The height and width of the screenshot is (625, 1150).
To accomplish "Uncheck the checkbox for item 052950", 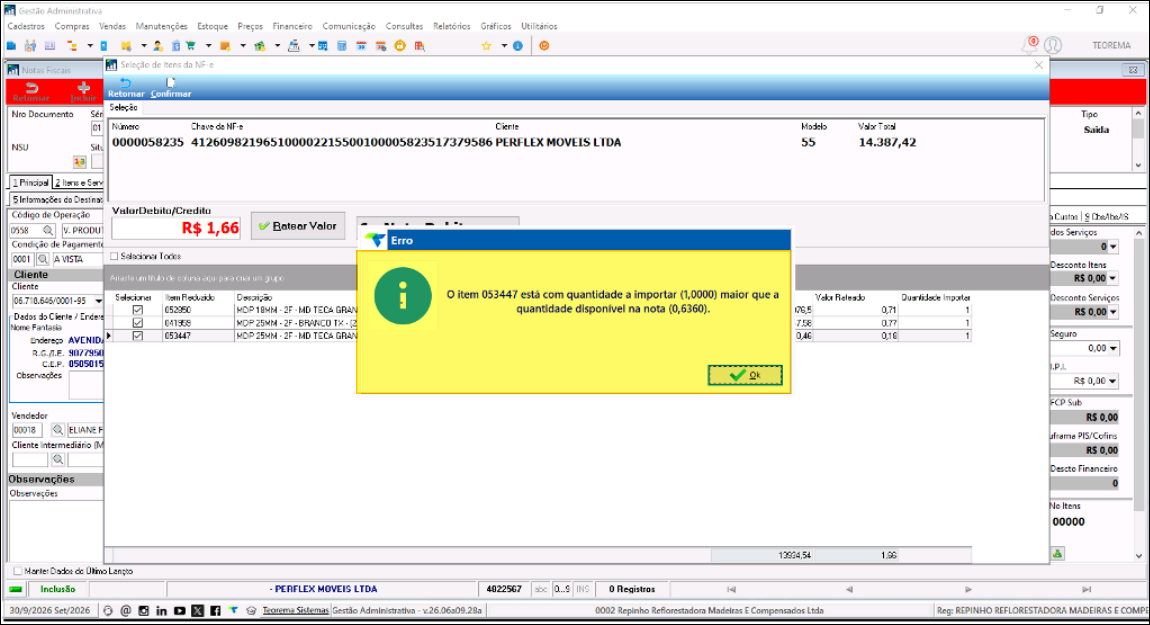I will pos(137,310).
